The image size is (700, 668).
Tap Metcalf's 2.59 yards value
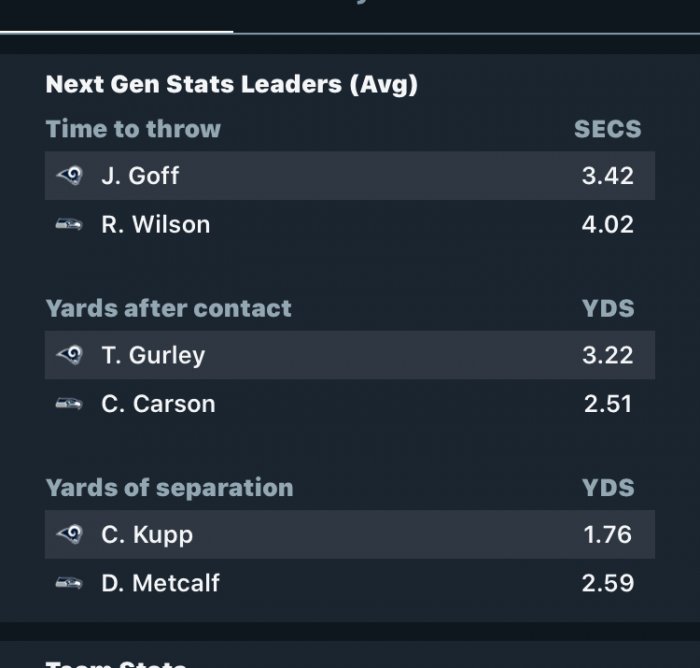coord(608,583)
